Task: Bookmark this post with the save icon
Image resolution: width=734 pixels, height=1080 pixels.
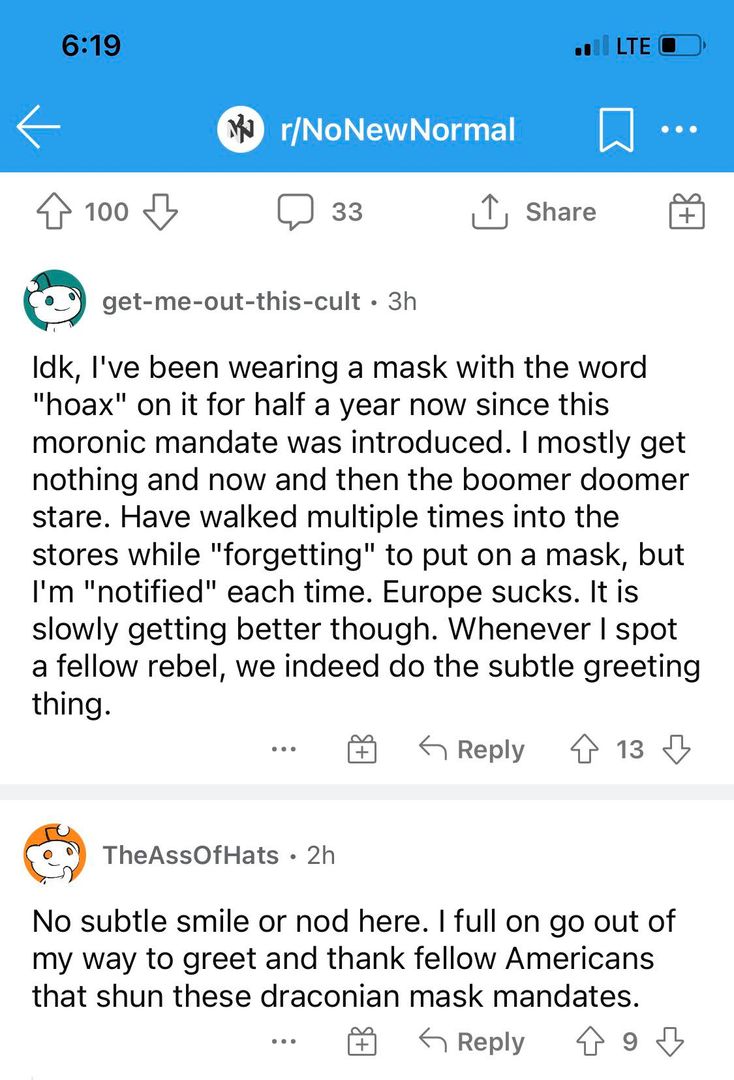Action: (616, 131)
